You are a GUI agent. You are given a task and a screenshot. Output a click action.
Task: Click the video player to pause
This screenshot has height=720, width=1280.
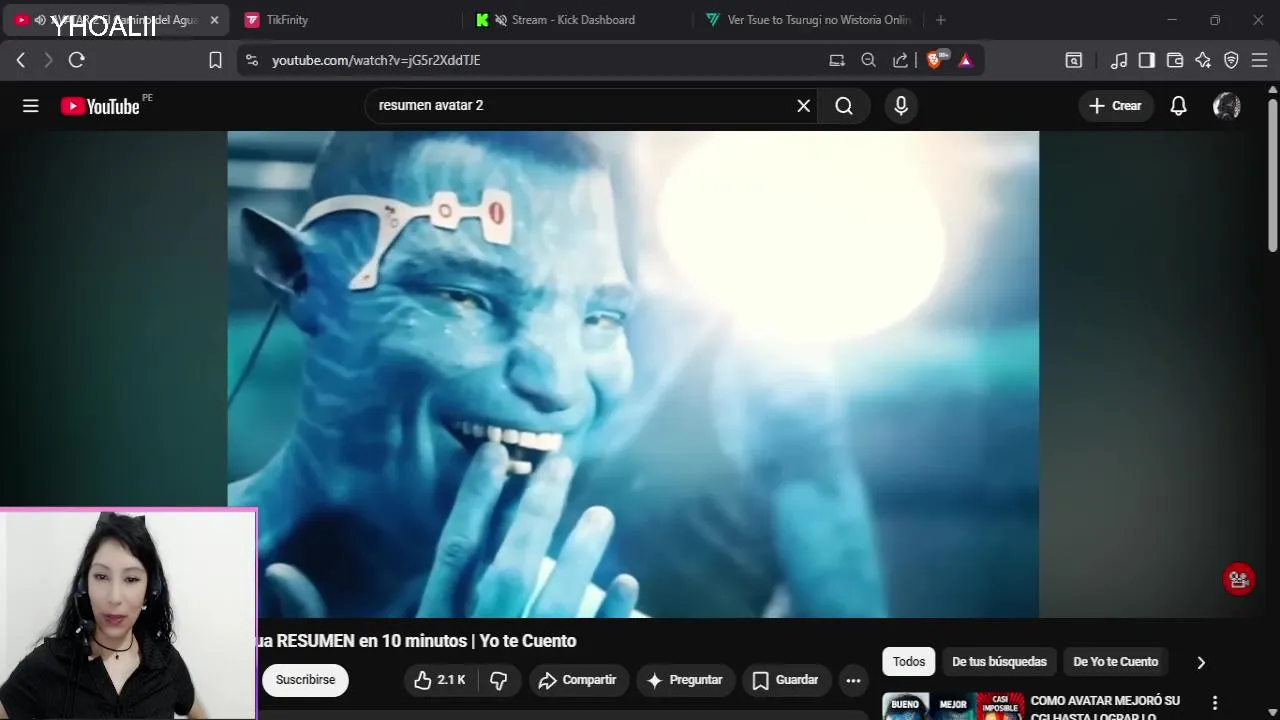click(633, 374)
